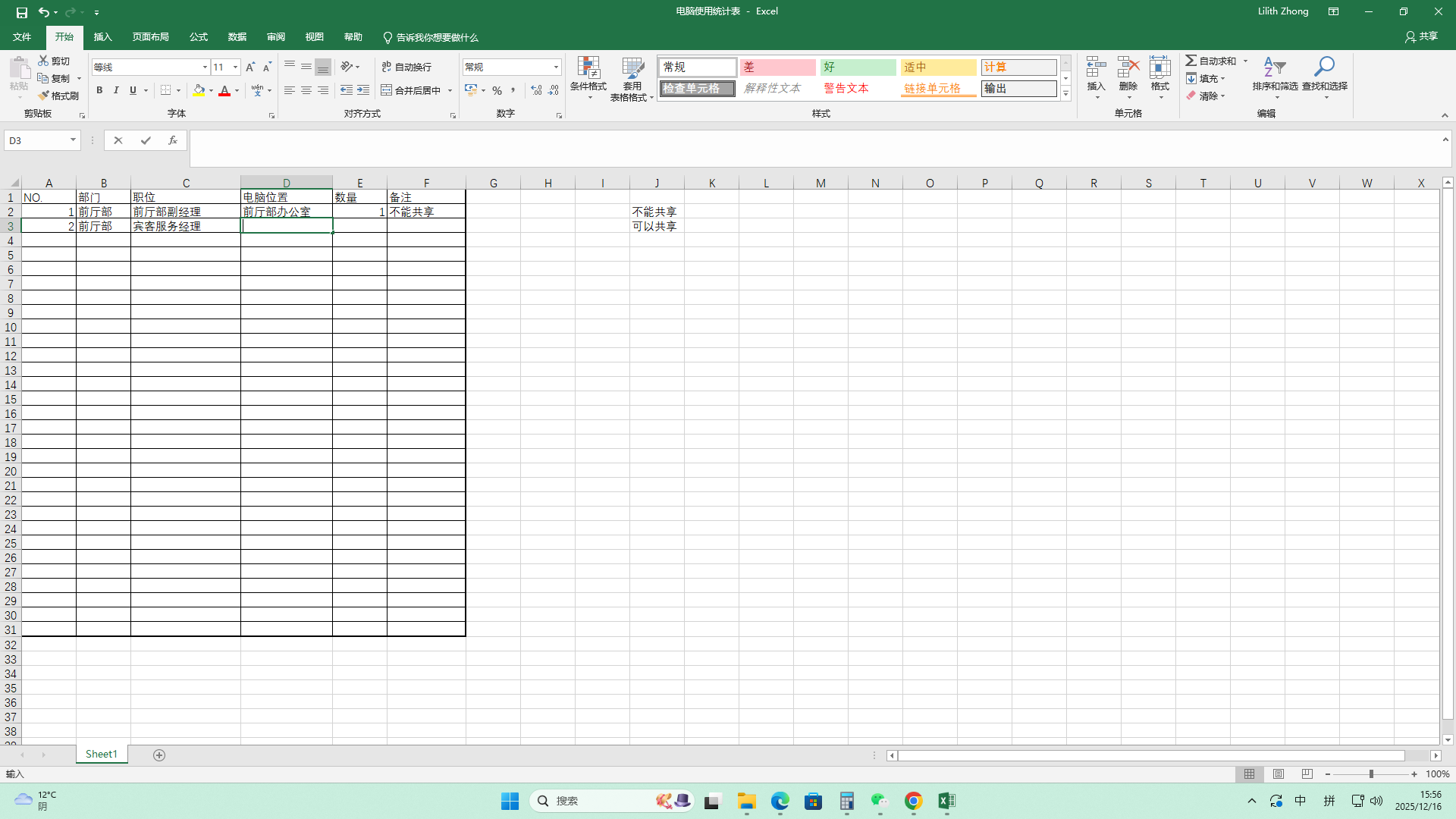Viewport: 1456px width, 819px height.
Task: Click the 共享 share button
Action: tap(1421, 36)
